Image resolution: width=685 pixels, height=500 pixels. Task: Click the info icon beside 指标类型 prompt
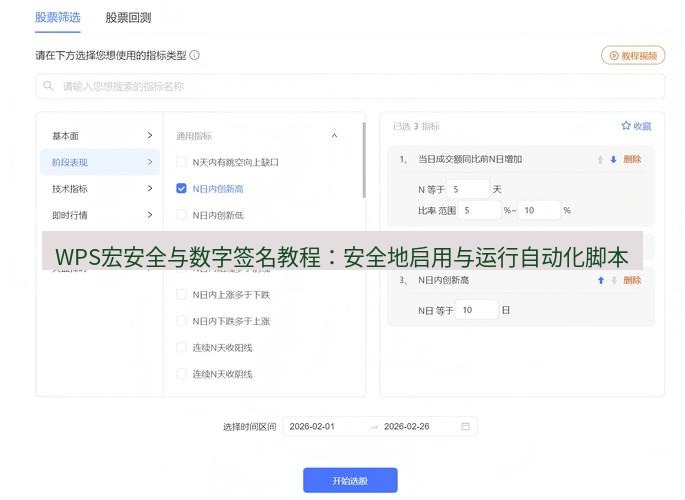coord(195,55)
